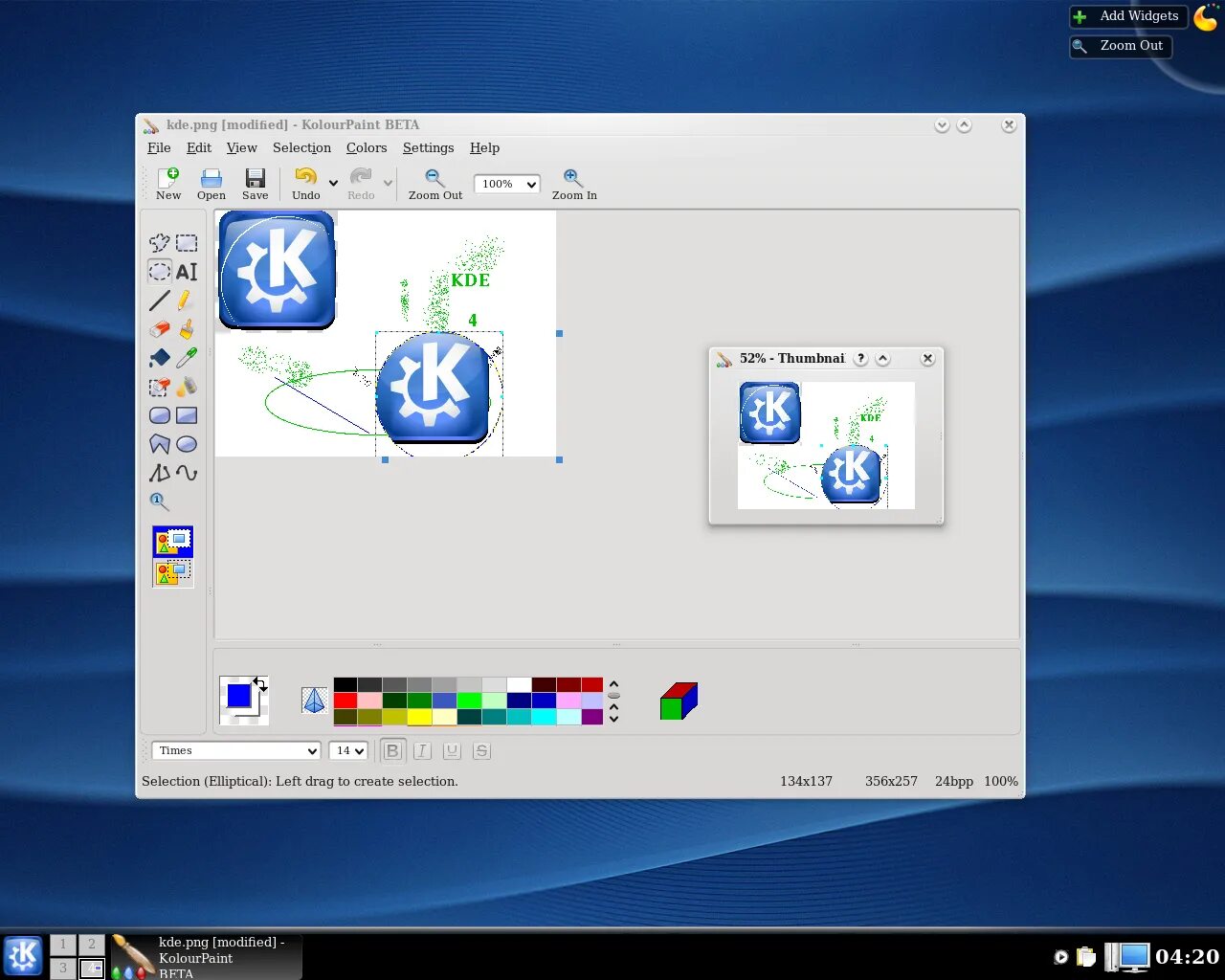The width and height of the screenshot is (1225, 980).
Task: Click the color similarity cube icon
Action: [679, 701]
